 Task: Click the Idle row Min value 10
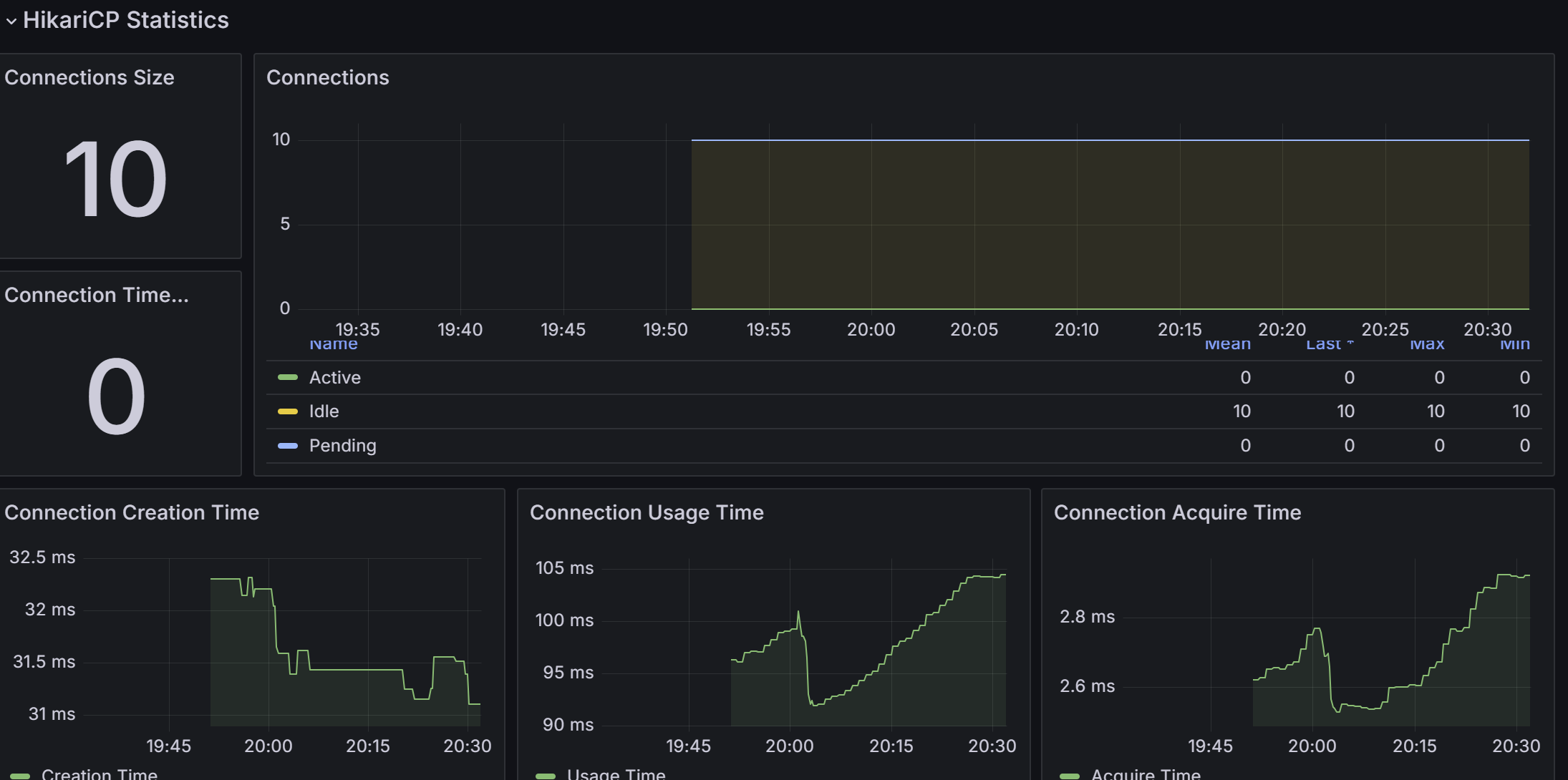click(1521, 411)
